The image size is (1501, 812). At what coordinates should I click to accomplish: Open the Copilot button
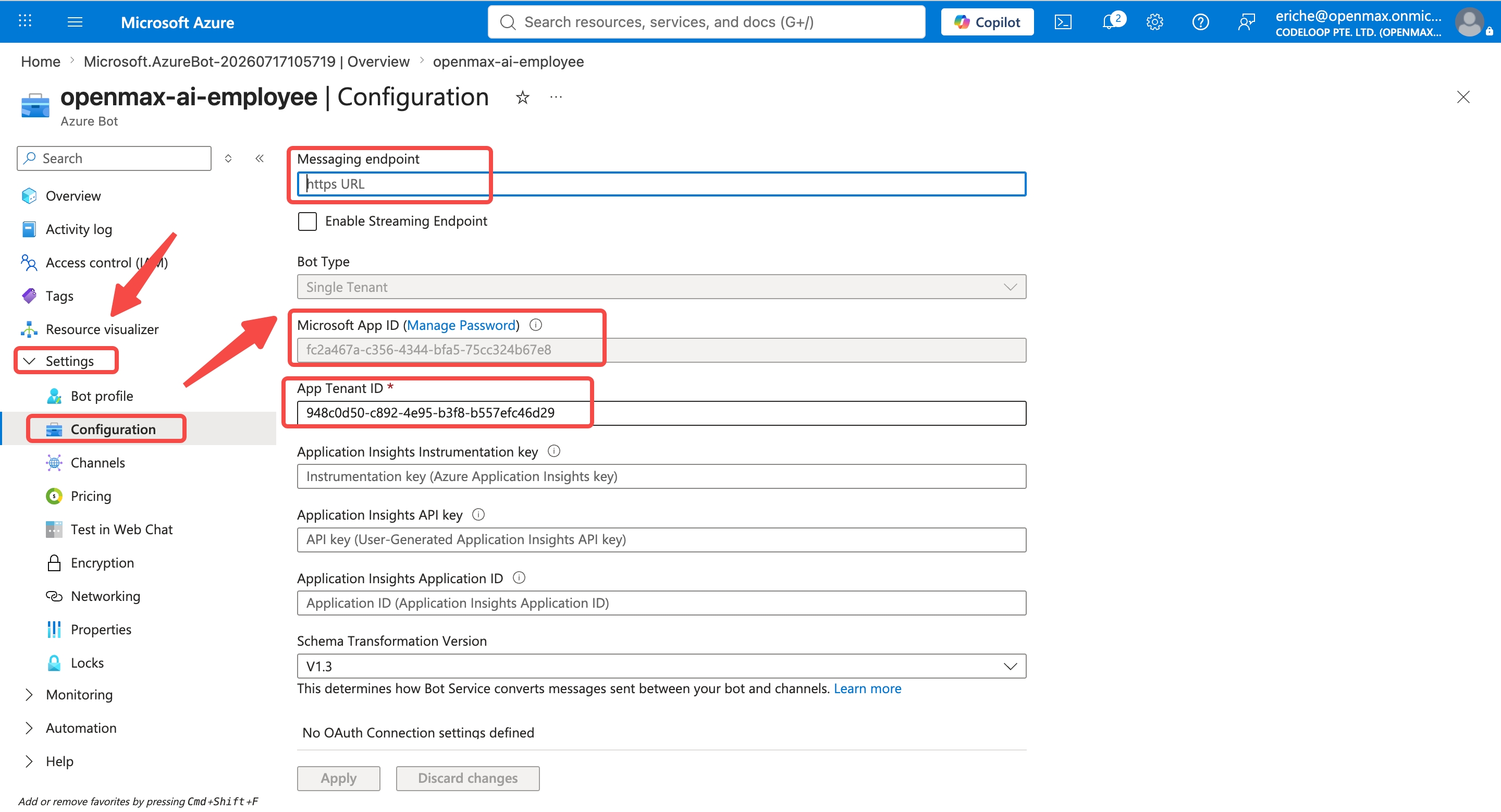coord(987,22)
